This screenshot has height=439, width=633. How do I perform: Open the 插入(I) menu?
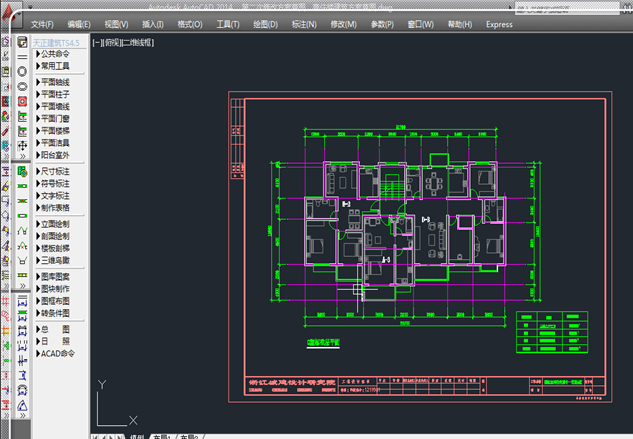coord(153,25)
